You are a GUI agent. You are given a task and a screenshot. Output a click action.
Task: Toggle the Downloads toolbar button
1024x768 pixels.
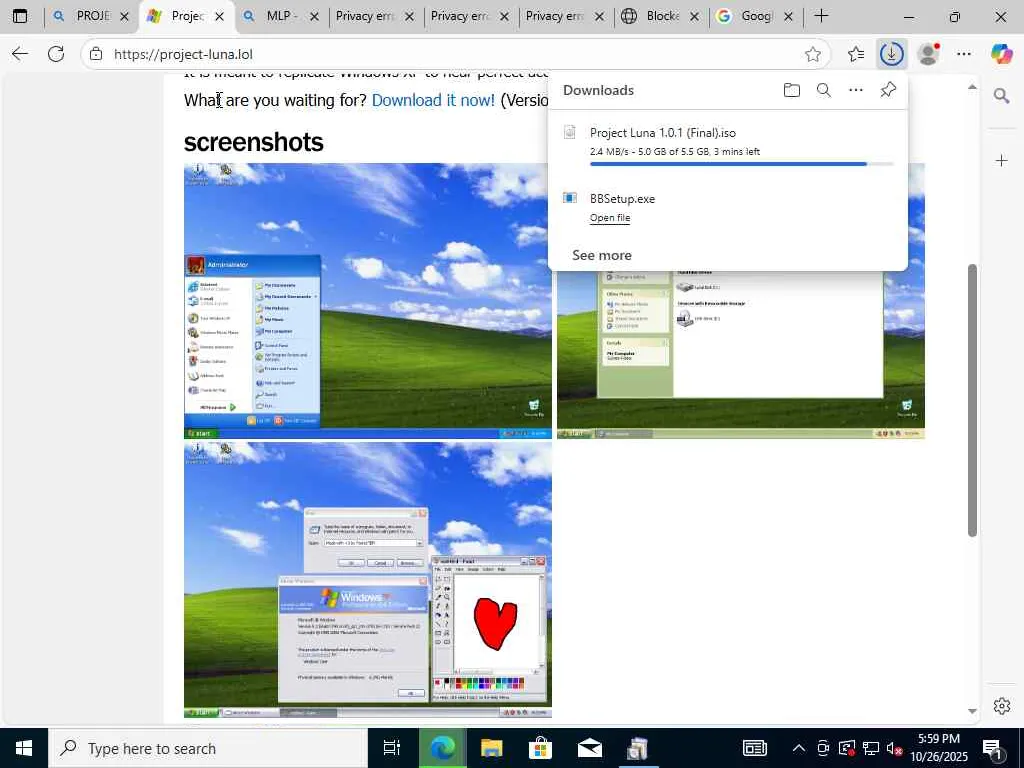(891, 54)
